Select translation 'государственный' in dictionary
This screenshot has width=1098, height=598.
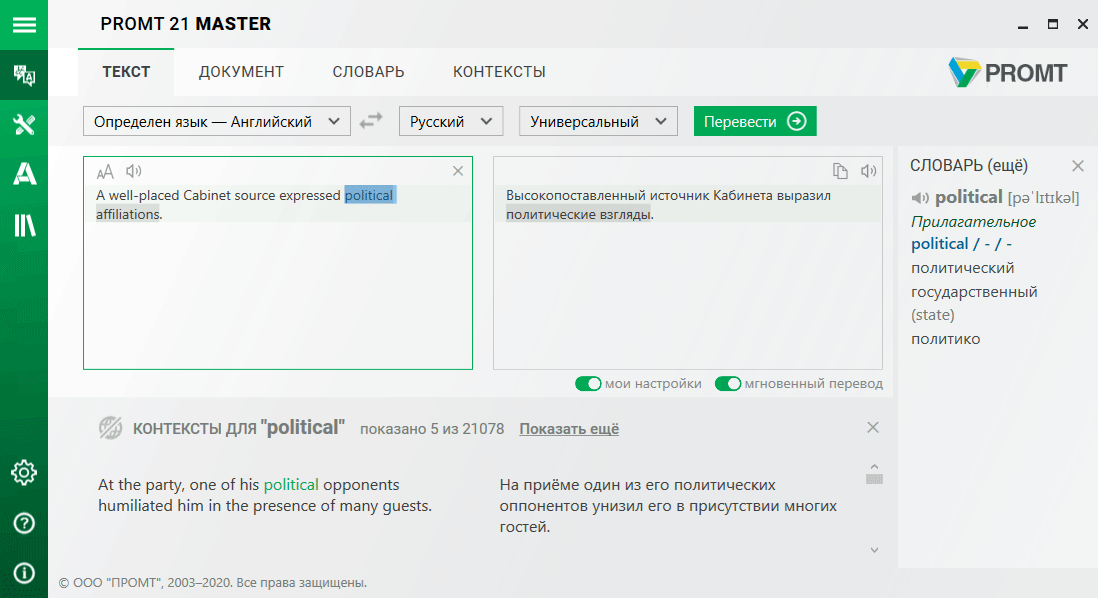974,292
